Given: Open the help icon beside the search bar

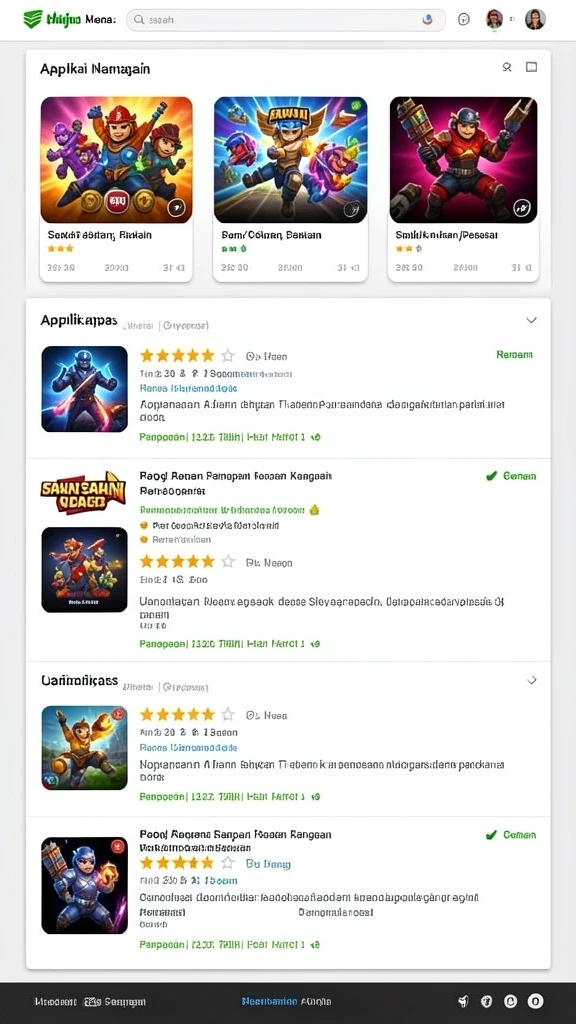Looking at the screenshot, I should tap(464, 20).
